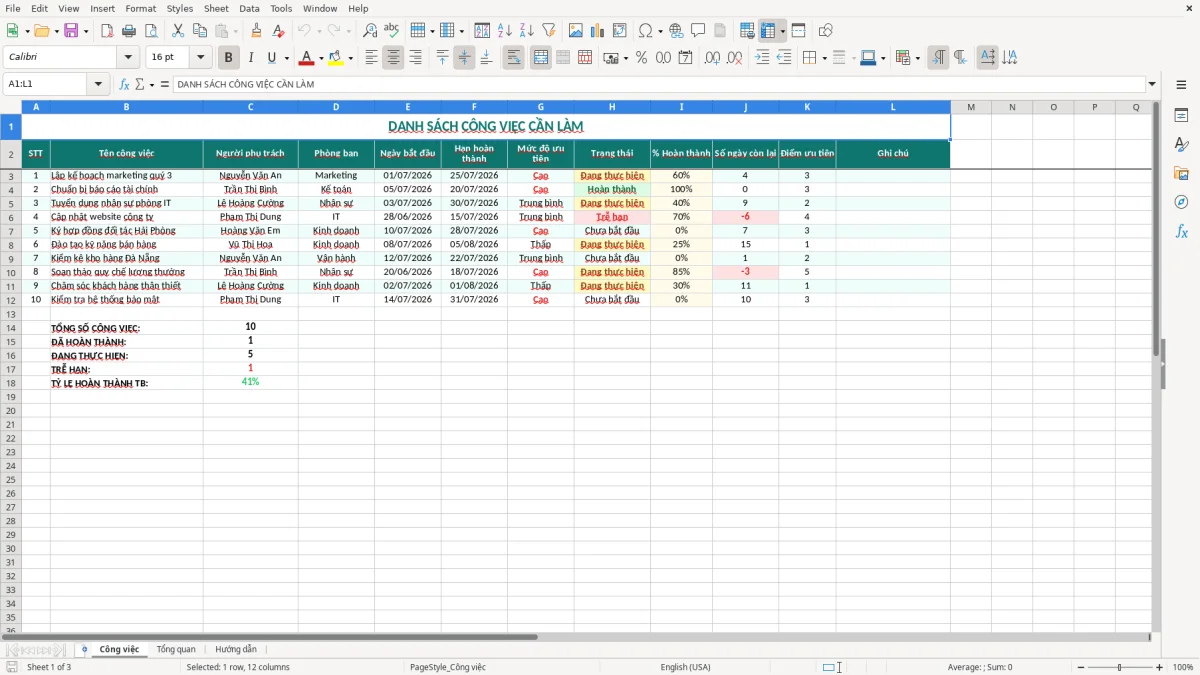Format as percent icon

[x=641, y=58]
